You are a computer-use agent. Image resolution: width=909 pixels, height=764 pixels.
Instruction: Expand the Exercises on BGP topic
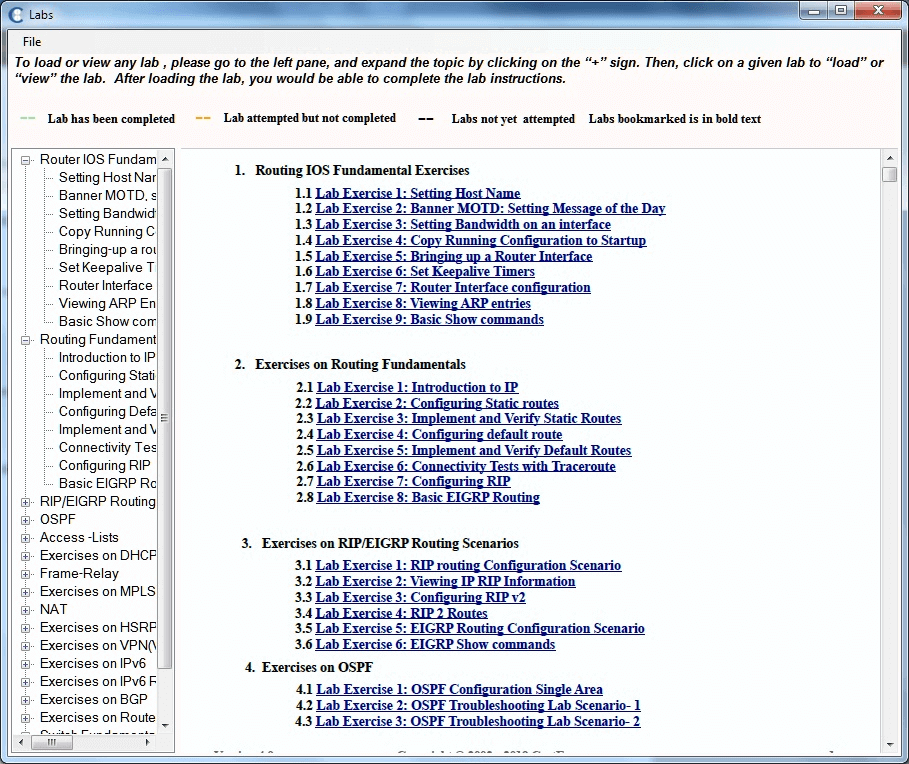coord(28,699)
